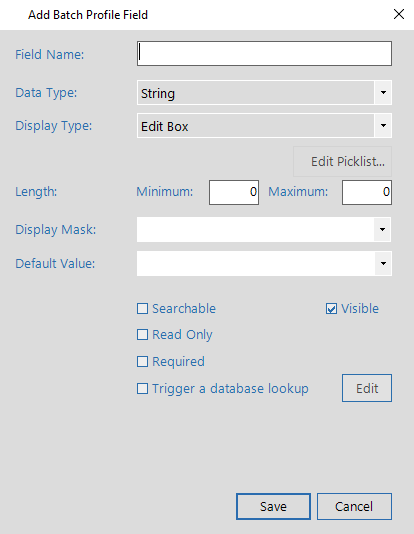The image size is (414, 534).
Task: Click the Edit button for database lookup
Action: click(367, 388)
